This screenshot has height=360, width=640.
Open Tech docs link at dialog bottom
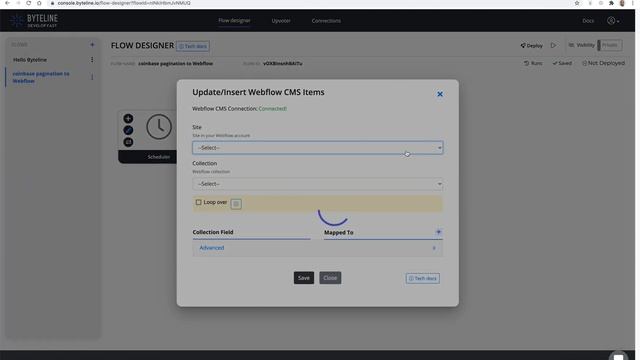coord(422,278)
